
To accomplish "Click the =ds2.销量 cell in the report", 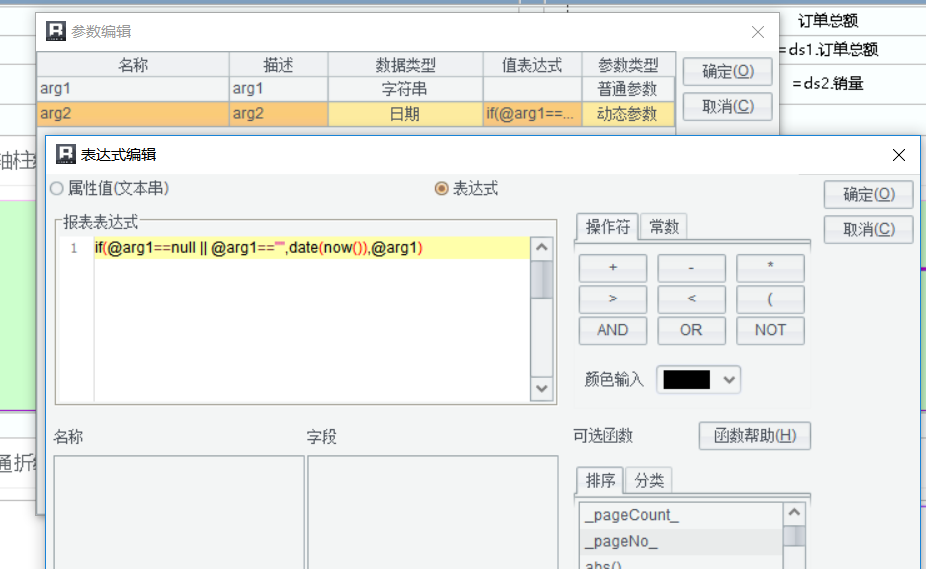I will pos(828,83).
